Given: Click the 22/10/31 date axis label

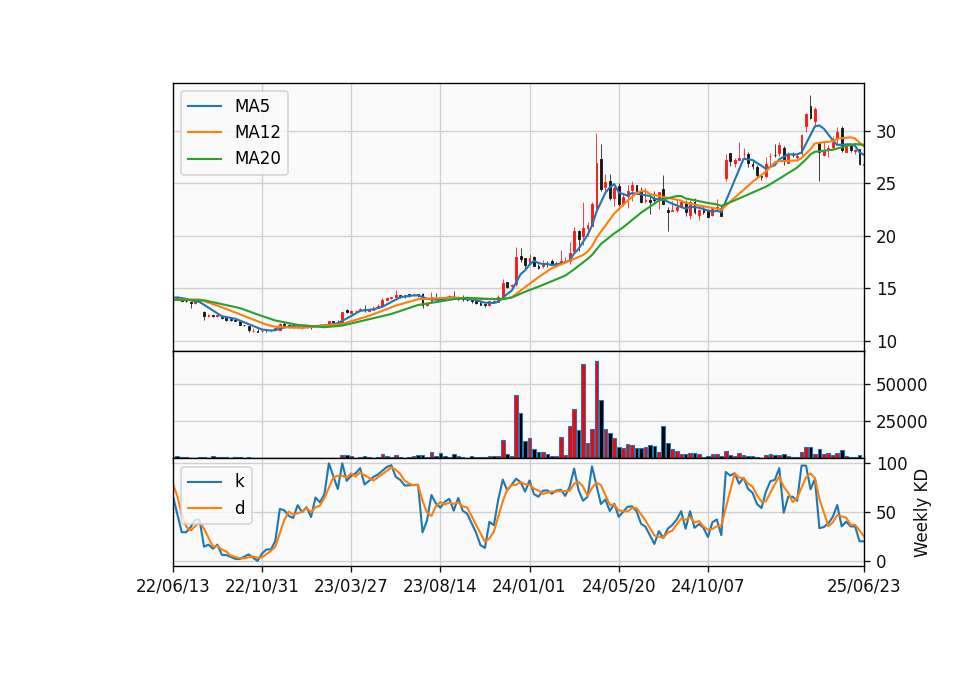Looking at the screenshot, I should coord(262,586).
